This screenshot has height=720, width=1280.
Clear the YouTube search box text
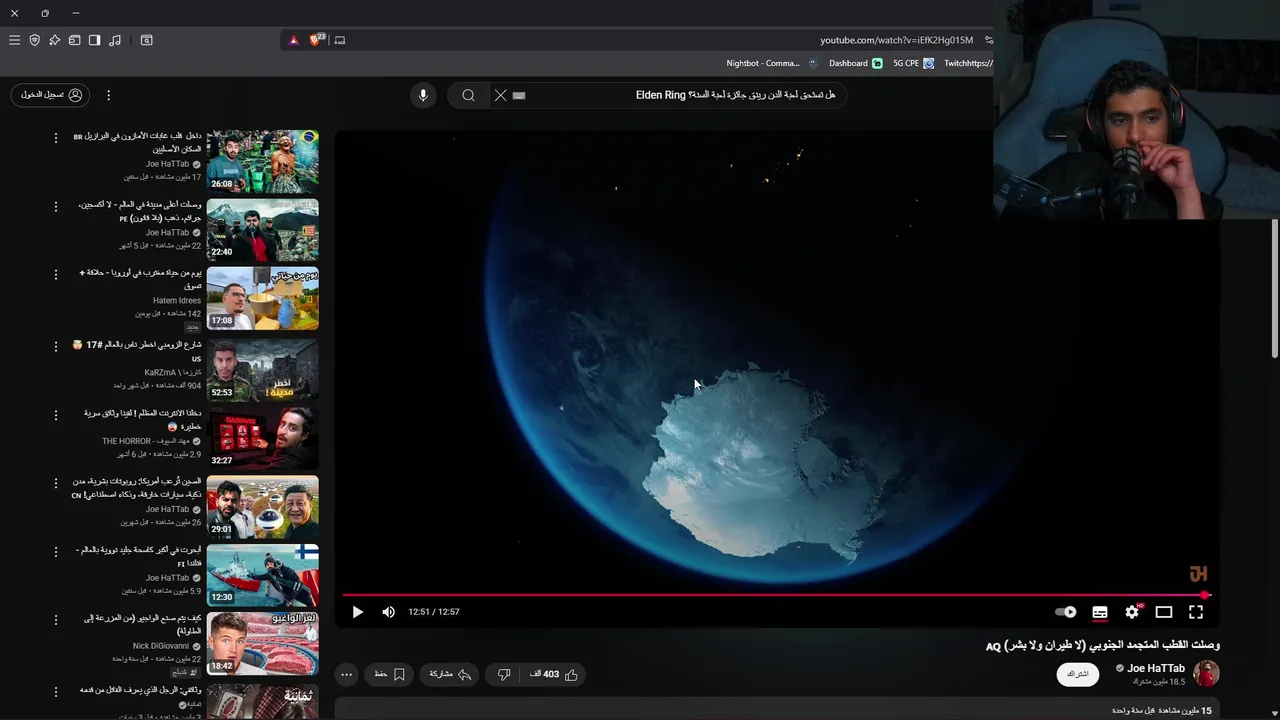point(500,95)
